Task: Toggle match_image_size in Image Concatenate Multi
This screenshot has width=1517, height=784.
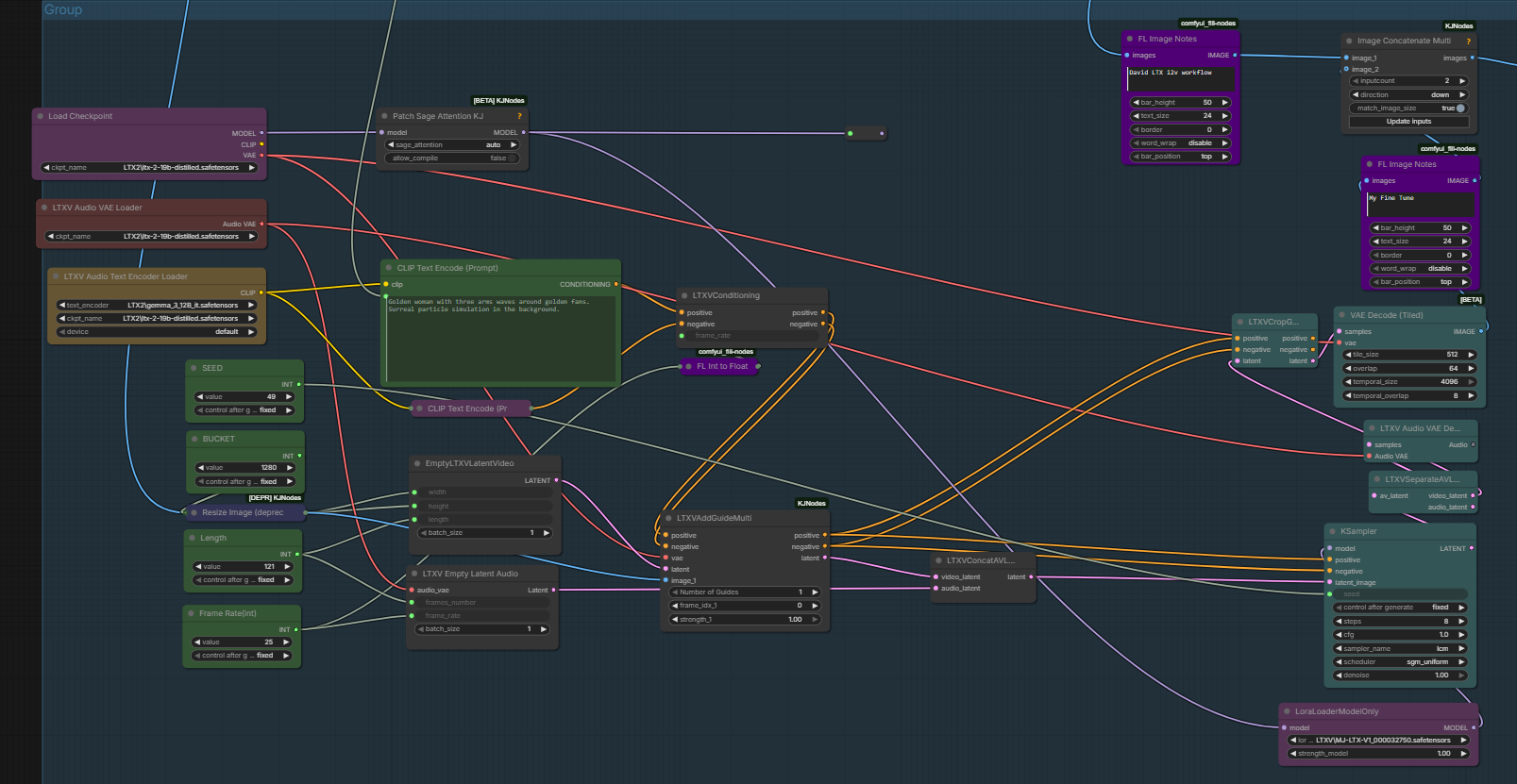Action: click(x=1459, y=108)
